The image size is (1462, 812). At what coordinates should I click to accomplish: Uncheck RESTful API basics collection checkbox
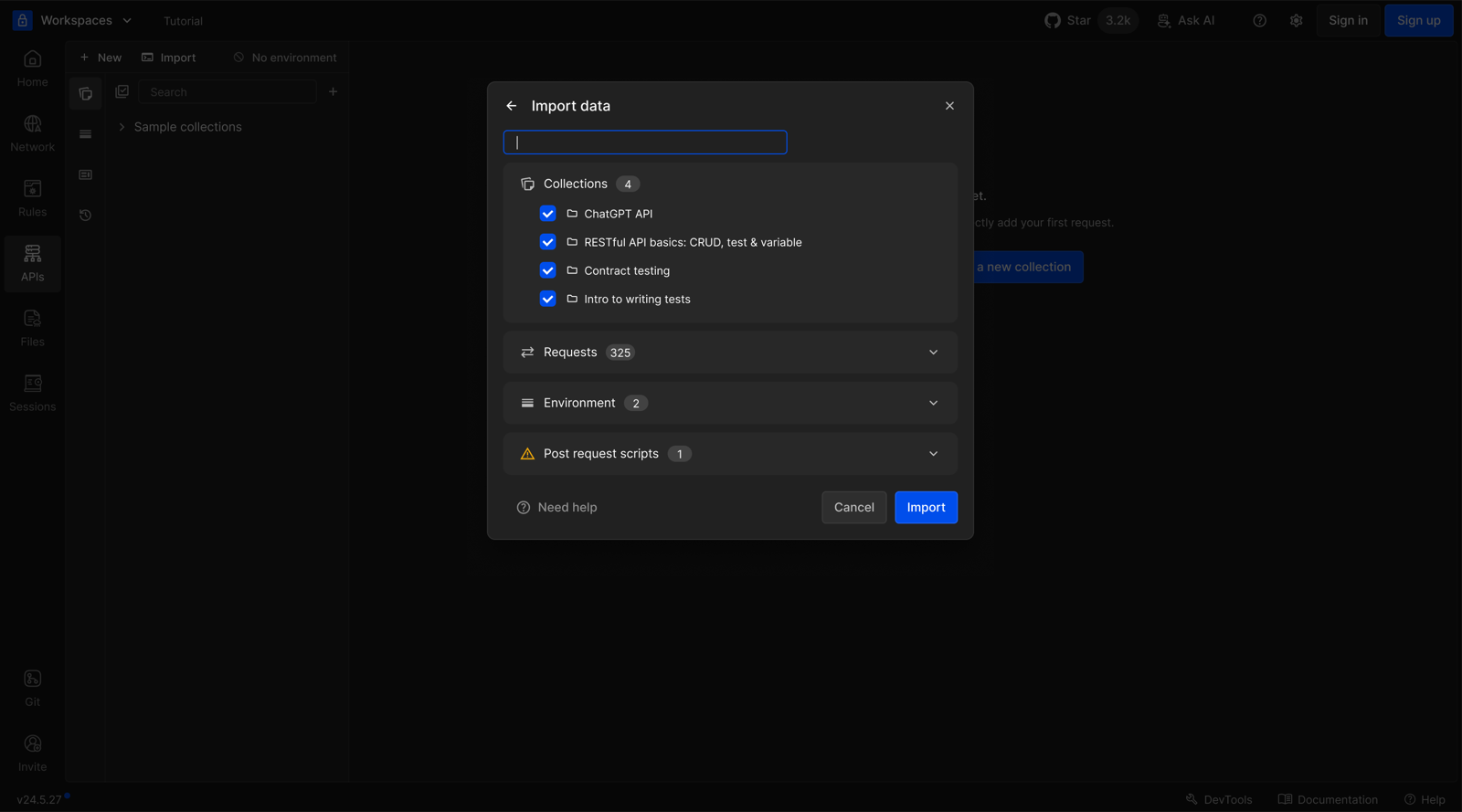[x=547, y=242]
